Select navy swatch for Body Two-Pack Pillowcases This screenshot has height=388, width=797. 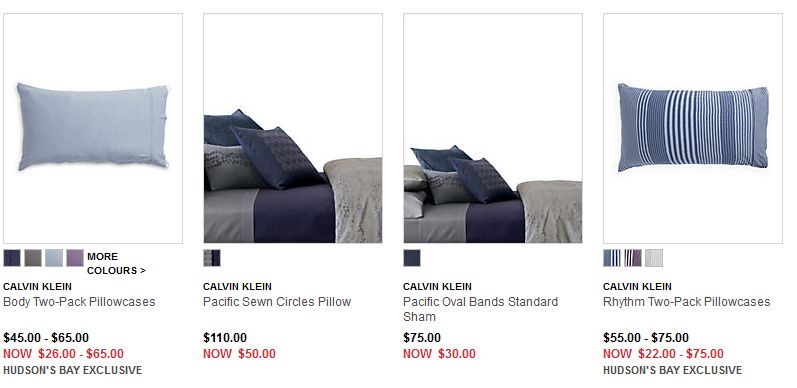click(12, 258)
